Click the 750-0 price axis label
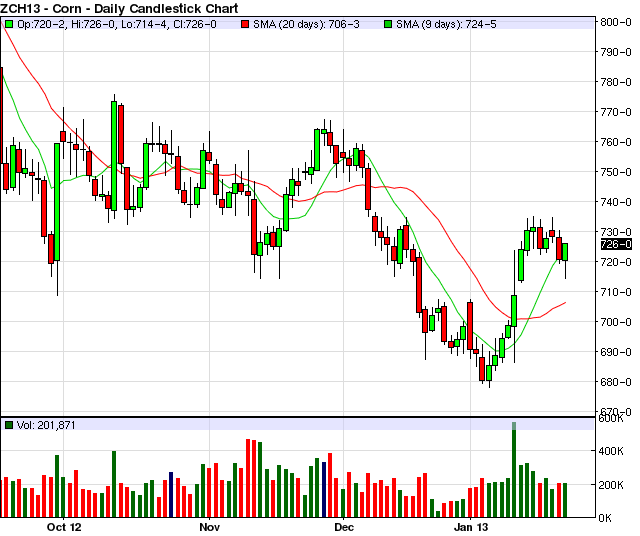Screen dimensions: 640x536 (616, 172)
